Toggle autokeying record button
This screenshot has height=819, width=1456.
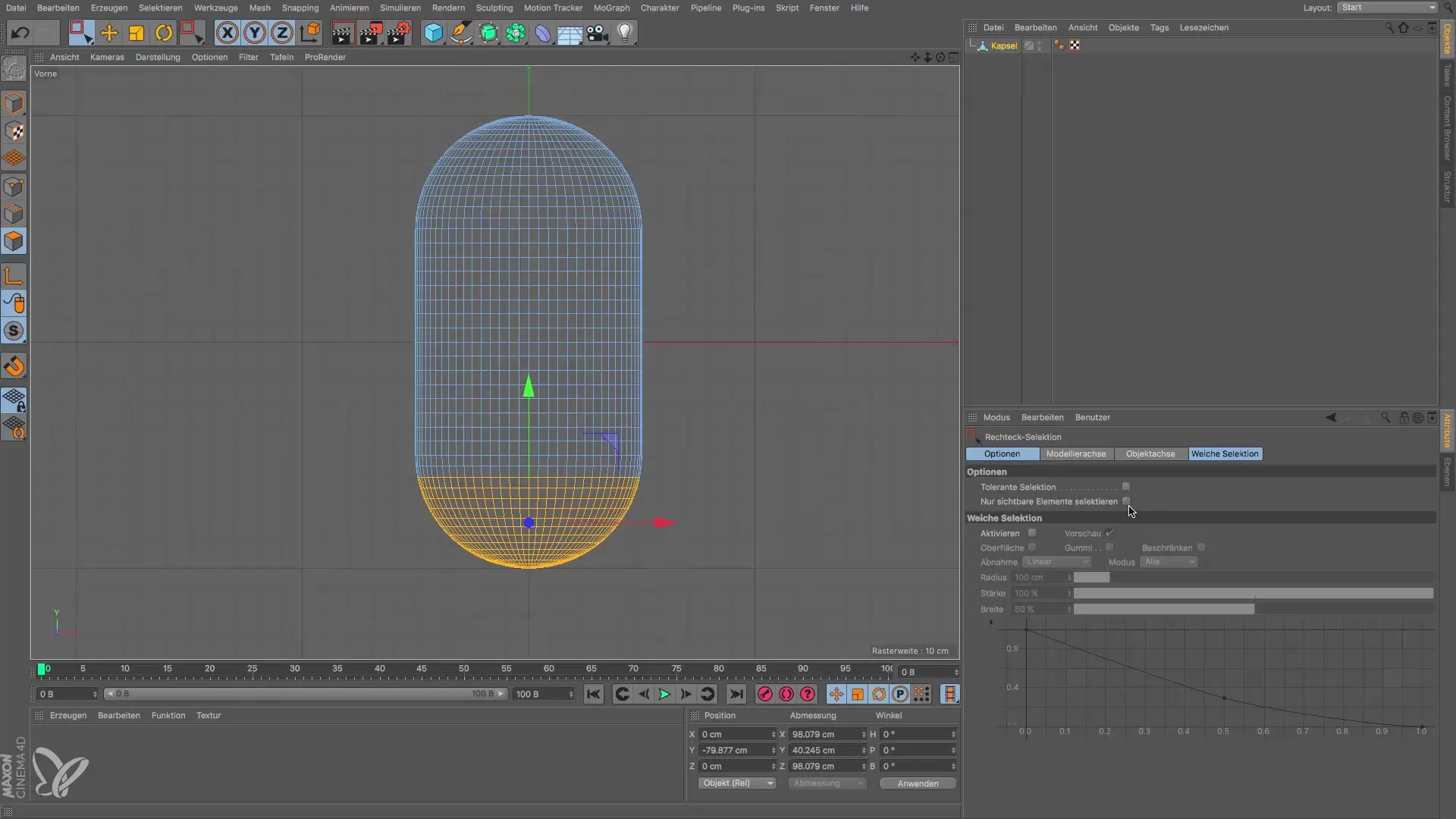pos(786,694)
